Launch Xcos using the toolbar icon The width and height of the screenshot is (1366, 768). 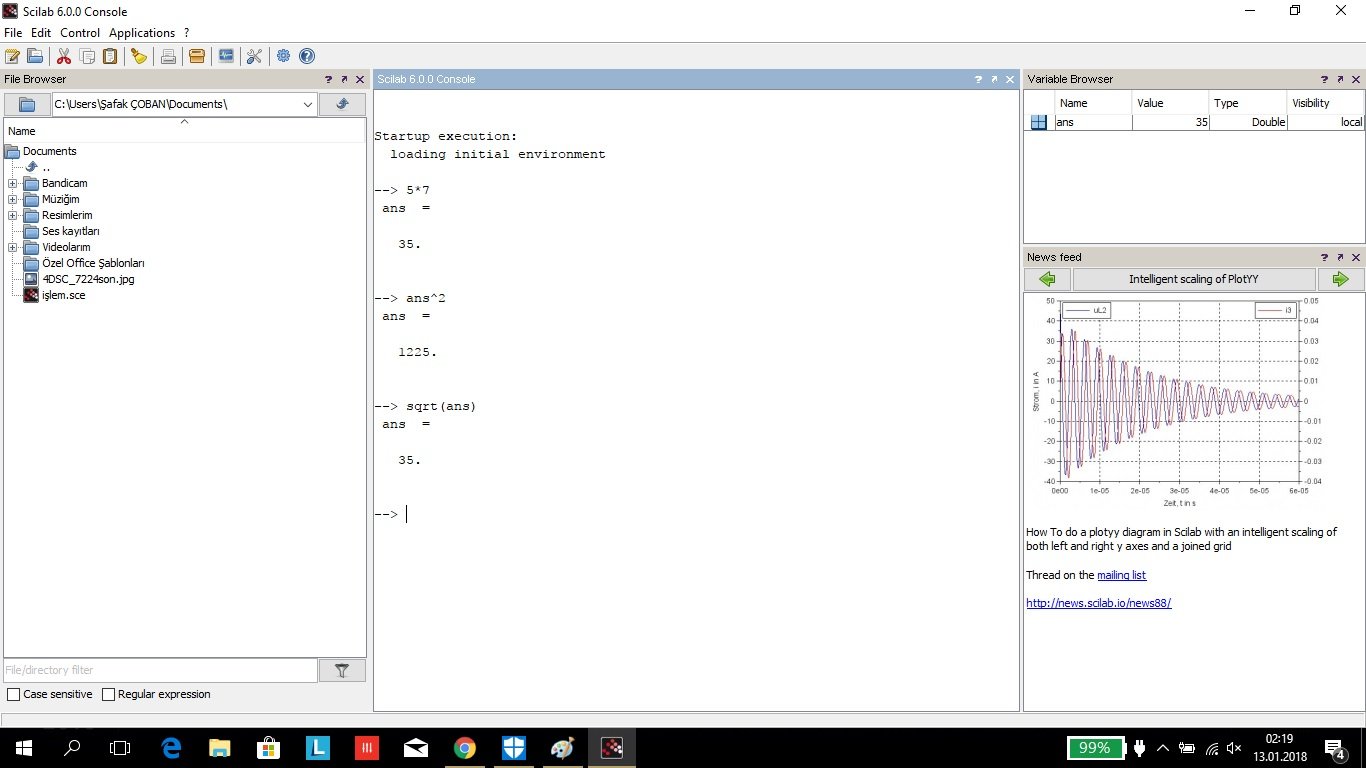coord(226,56)
